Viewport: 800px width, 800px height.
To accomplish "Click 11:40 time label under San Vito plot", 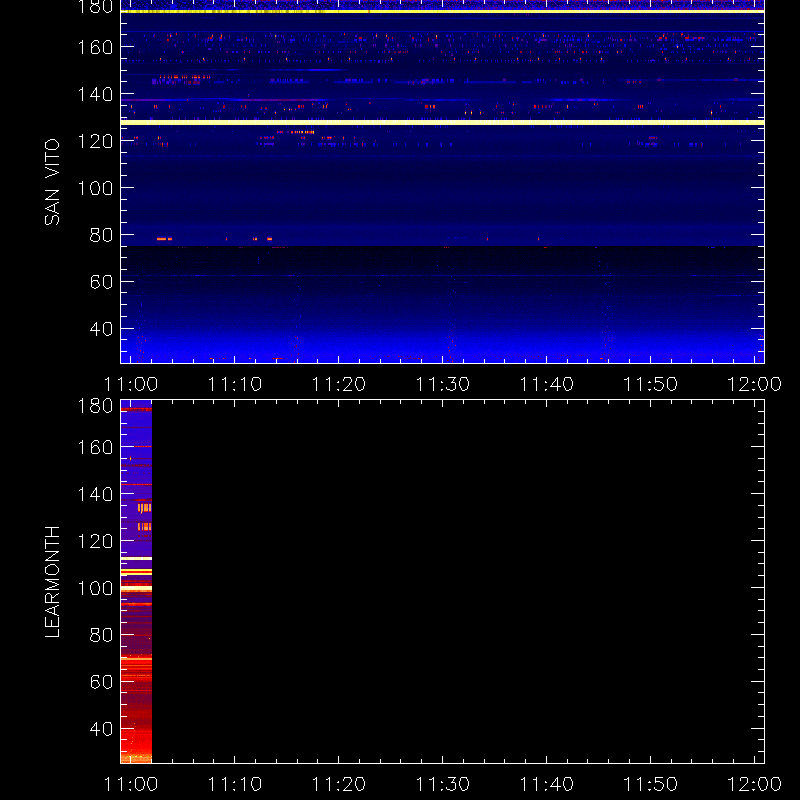I will (546, 384).
